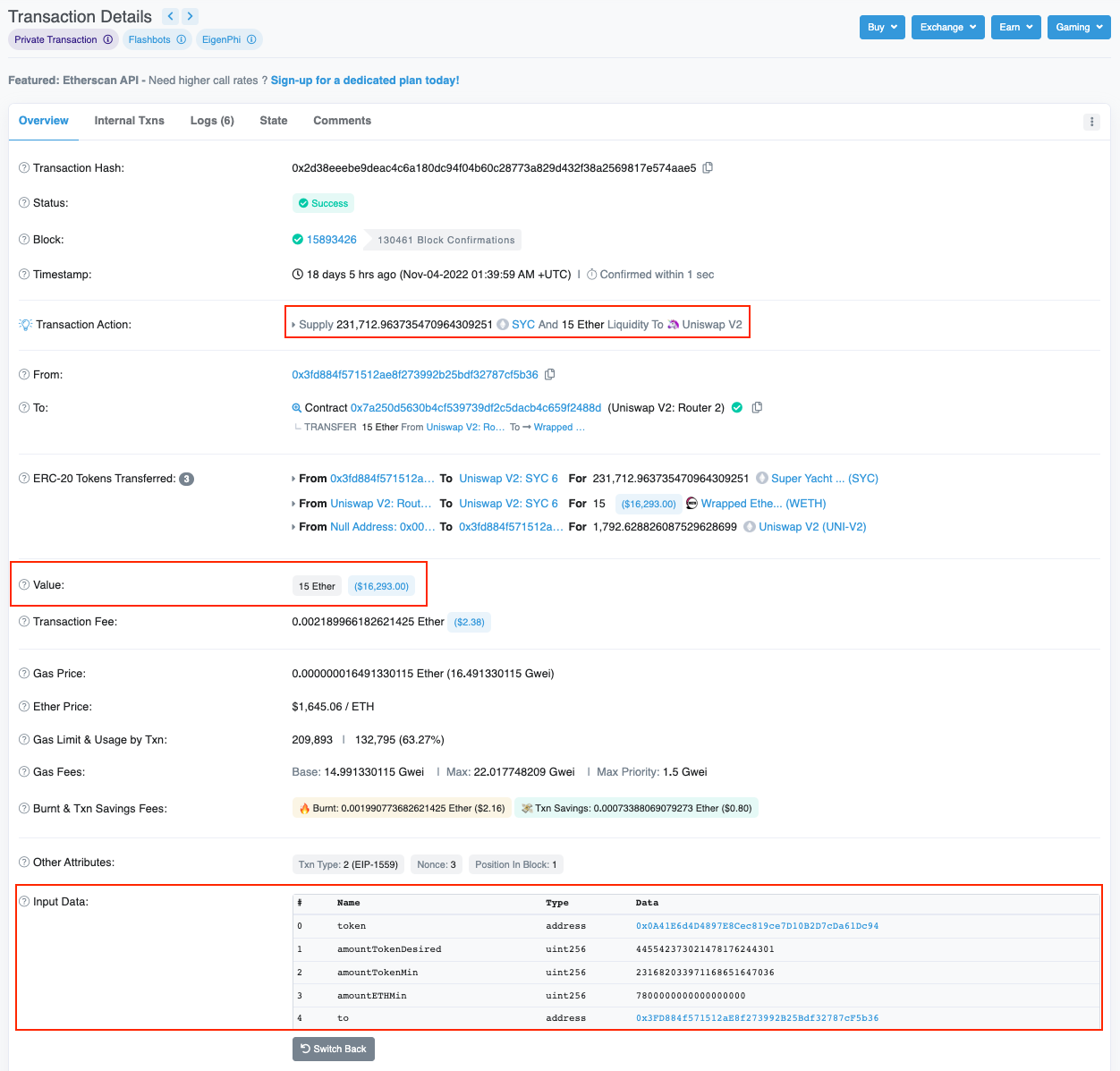Open block 15893426 link
The image size is (1120, 1071).
coord(332,240)
